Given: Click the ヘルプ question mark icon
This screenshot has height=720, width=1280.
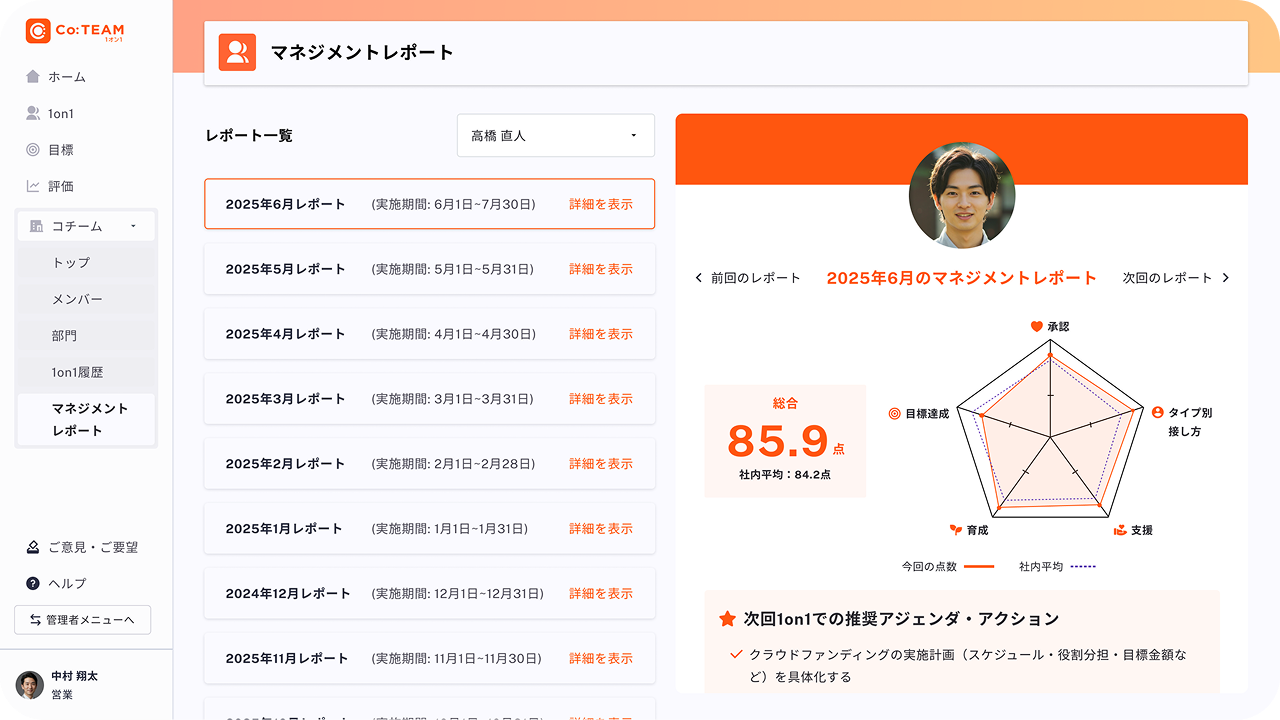Looking at the screenshot, I should click(x=33, y=583).
